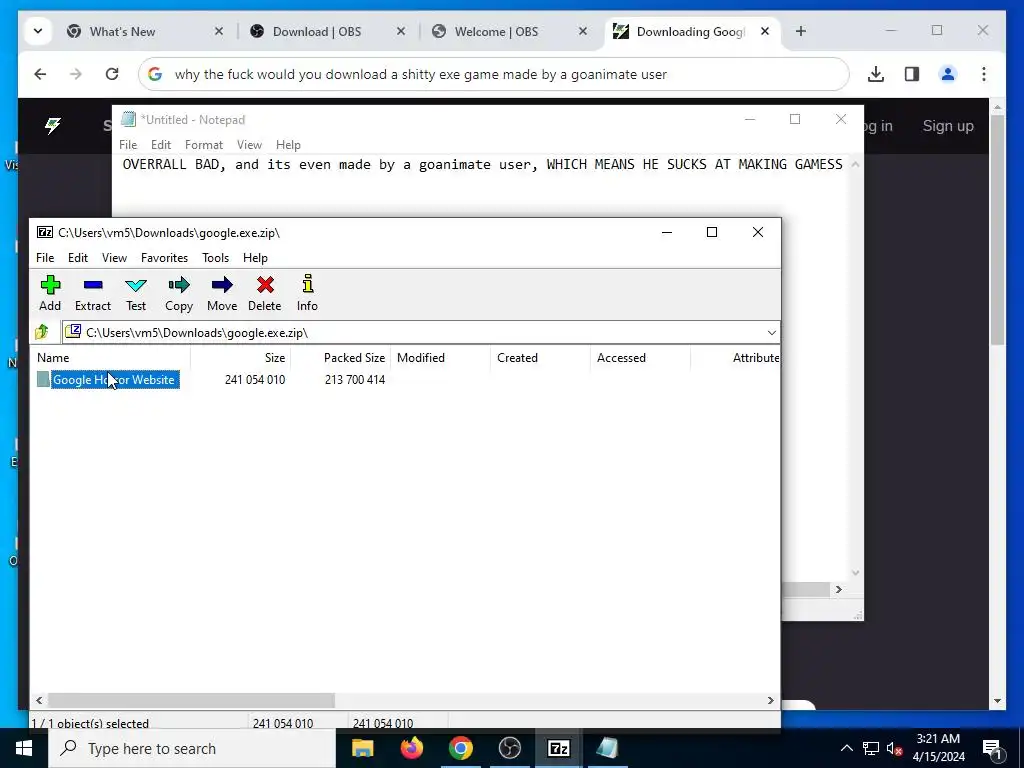Image resolution: width=1024 pixels, height=768 pixels.
Task: Click the Chrome address bar
Action: click(x=494, y=74)
